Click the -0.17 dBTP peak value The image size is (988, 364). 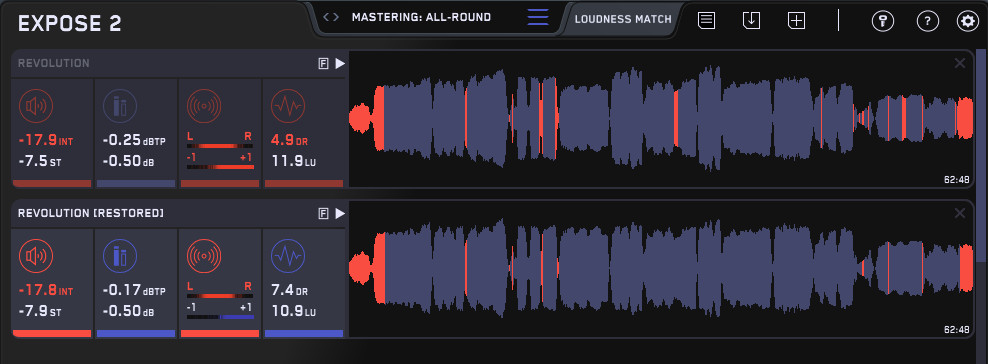coord(134,291)
